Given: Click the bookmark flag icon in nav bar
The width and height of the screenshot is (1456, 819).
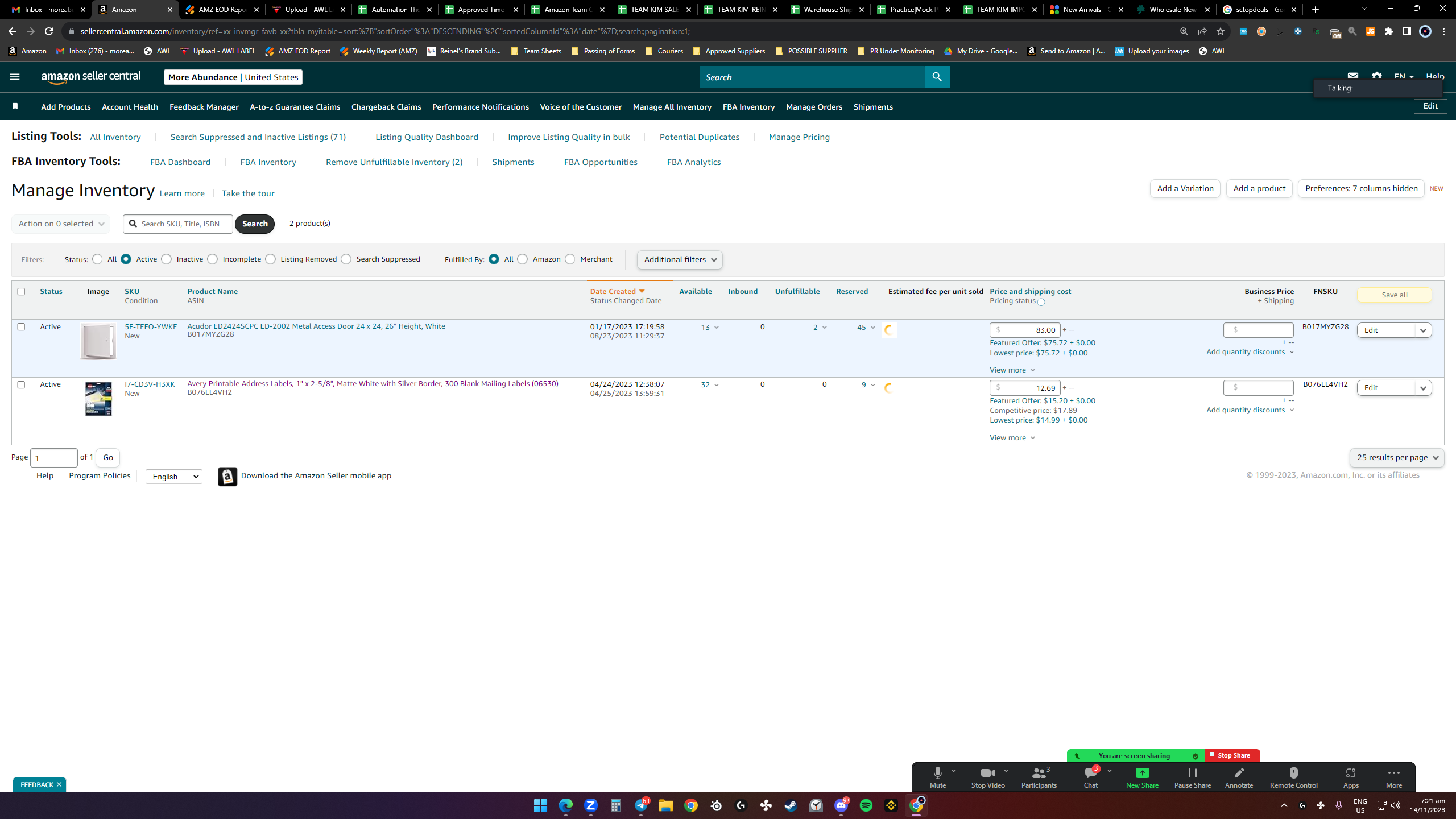Looking at the screenshot, I should pyautogui.click(x=15, y=106).
